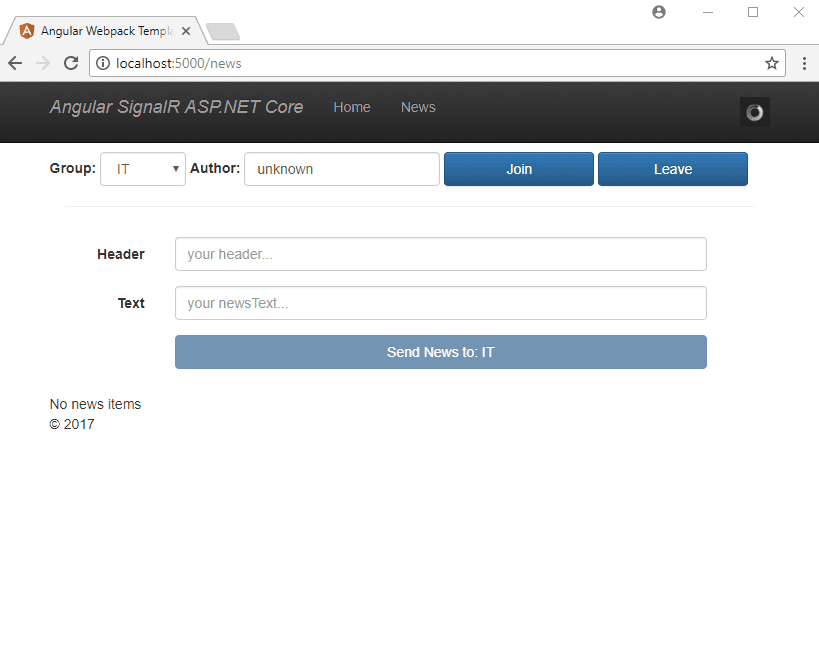Reload the page with refresh icon
The width and height of the screenshot is (819, 651).
click(x=71, y=63)
